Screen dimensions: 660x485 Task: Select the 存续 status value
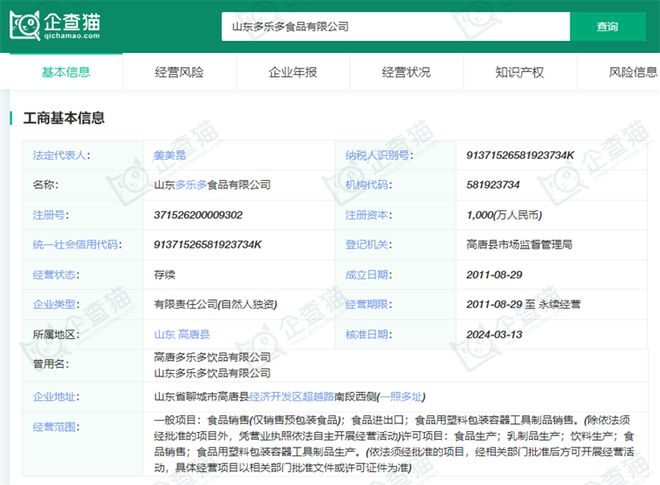point(165,275)
